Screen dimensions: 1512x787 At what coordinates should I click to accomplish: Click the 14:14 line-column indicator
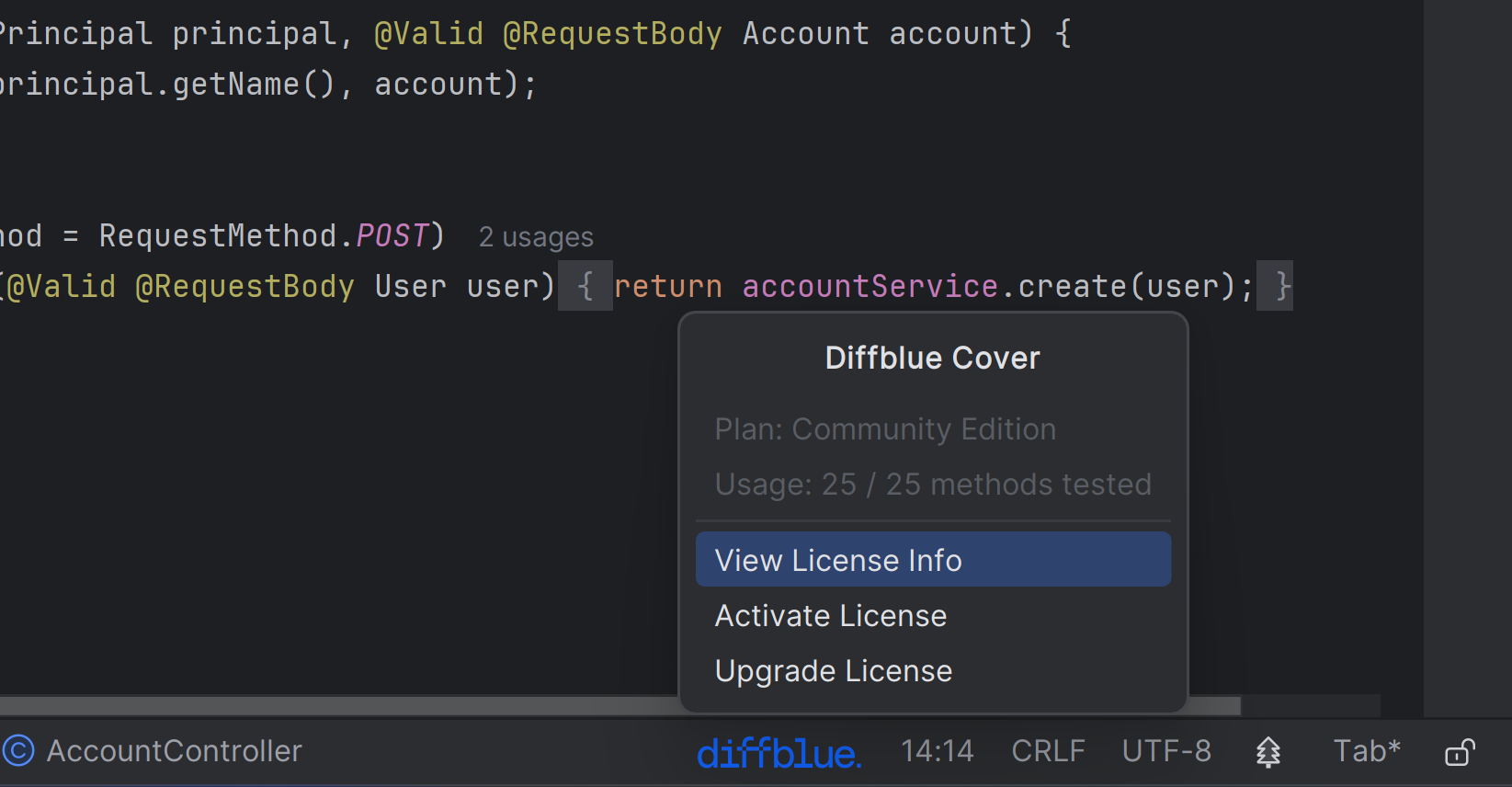pyautogui.click(x=937, y=751)
